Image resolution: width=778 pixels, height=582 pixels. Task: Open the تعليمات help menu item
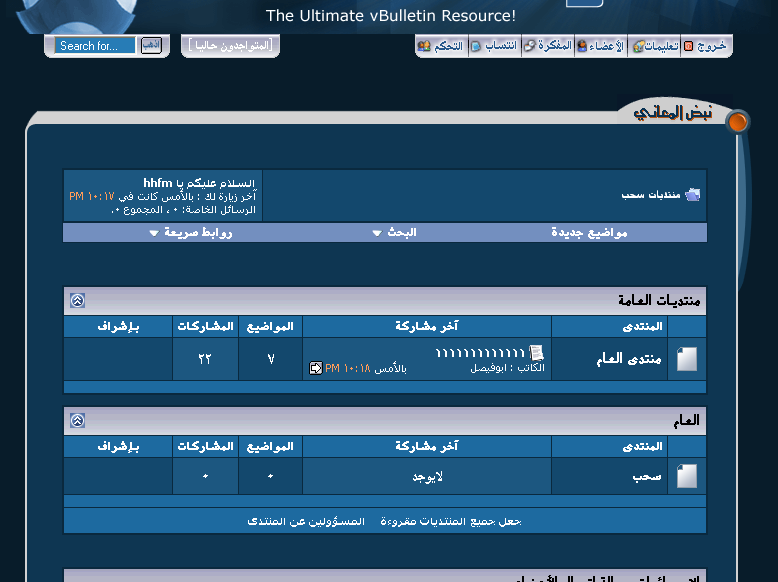click(655, 46)
